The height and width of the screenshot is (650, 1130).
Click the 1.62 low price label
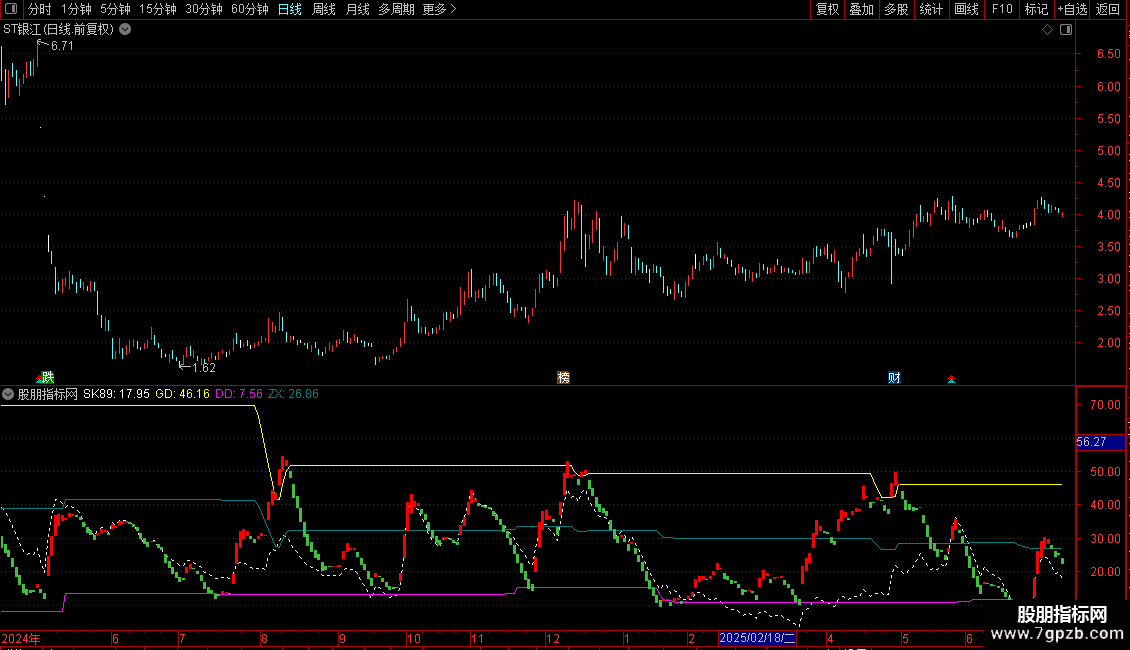204,368
